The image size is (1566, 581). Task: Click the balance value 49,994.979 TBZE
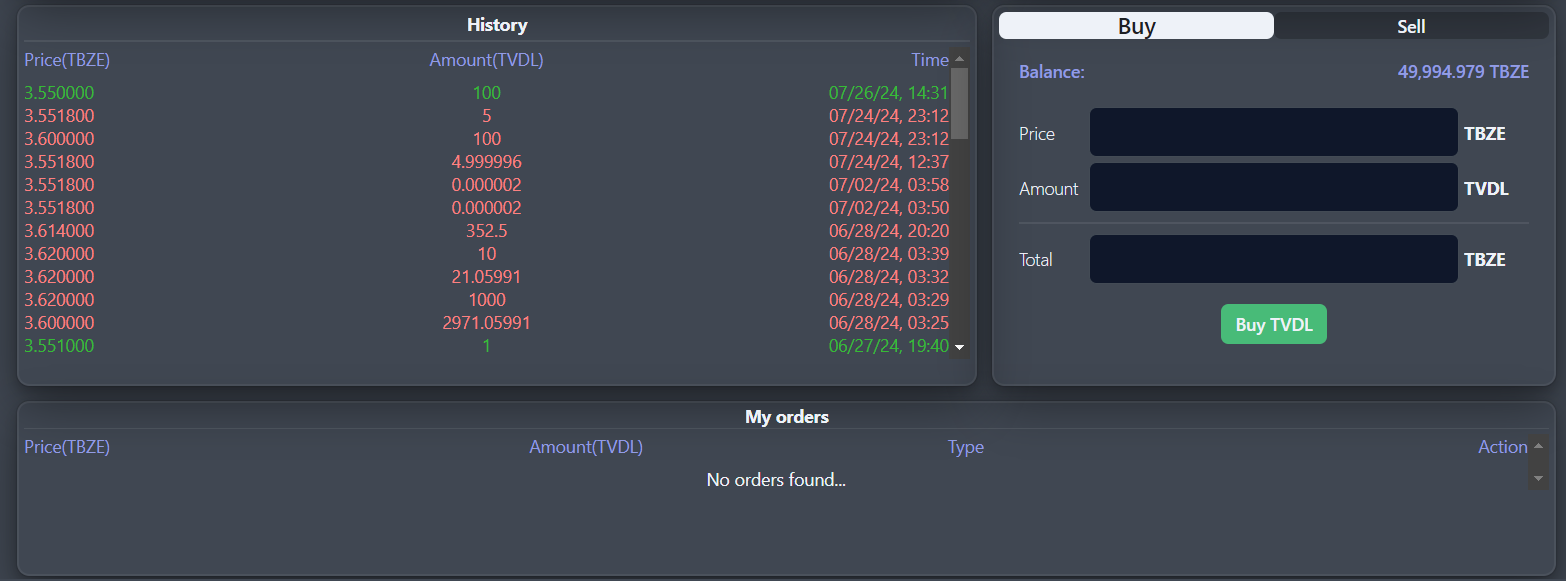click(x=1462, y=72)
